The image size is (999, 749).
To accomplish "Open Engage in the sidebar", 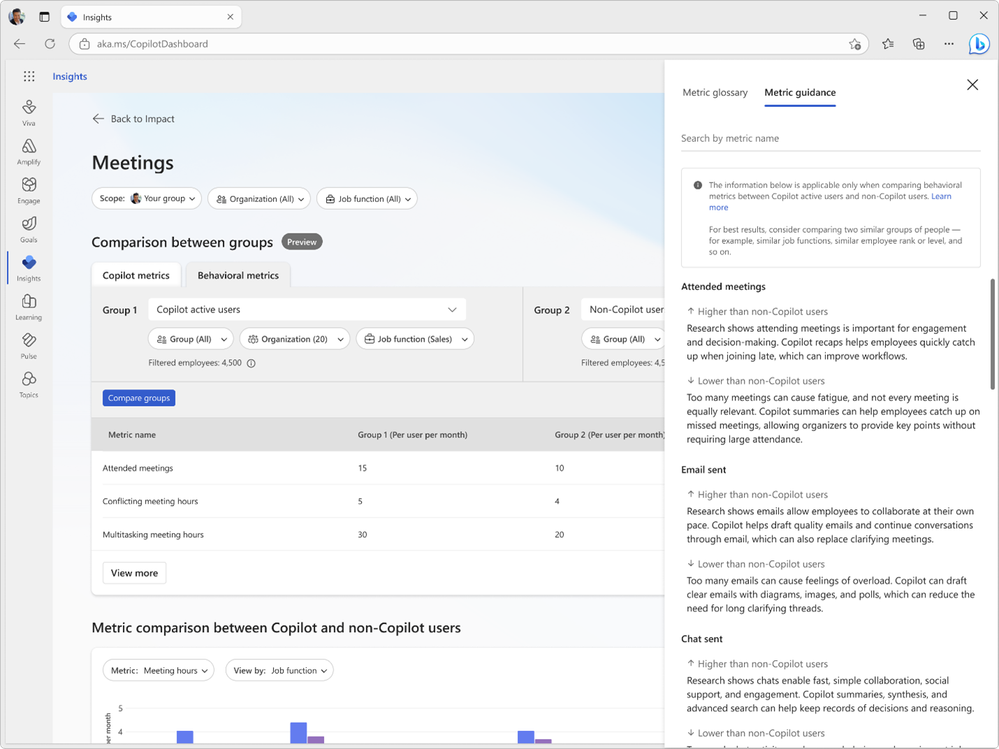I will point(29,190).
